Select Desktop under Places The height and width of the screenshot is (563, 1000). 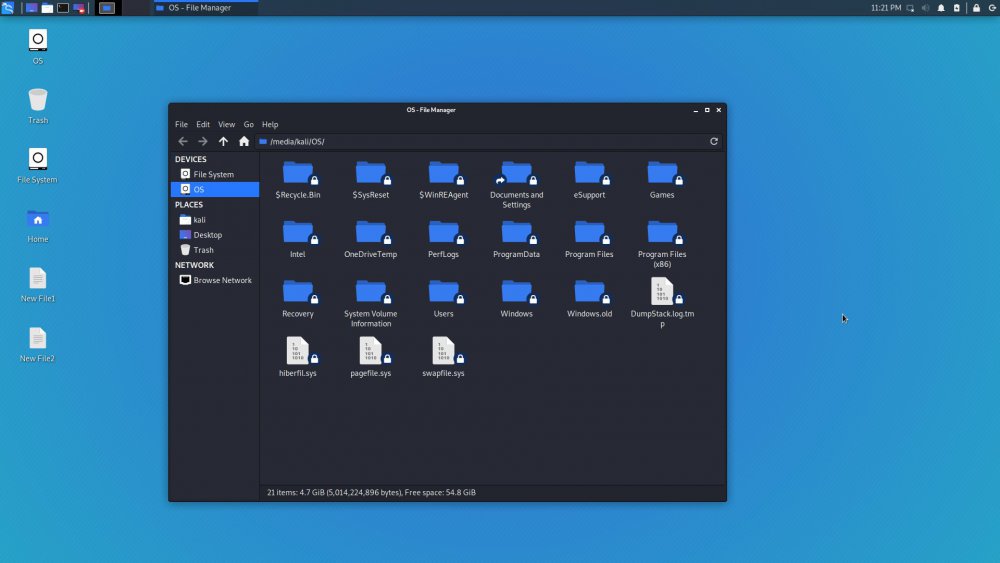207,235
